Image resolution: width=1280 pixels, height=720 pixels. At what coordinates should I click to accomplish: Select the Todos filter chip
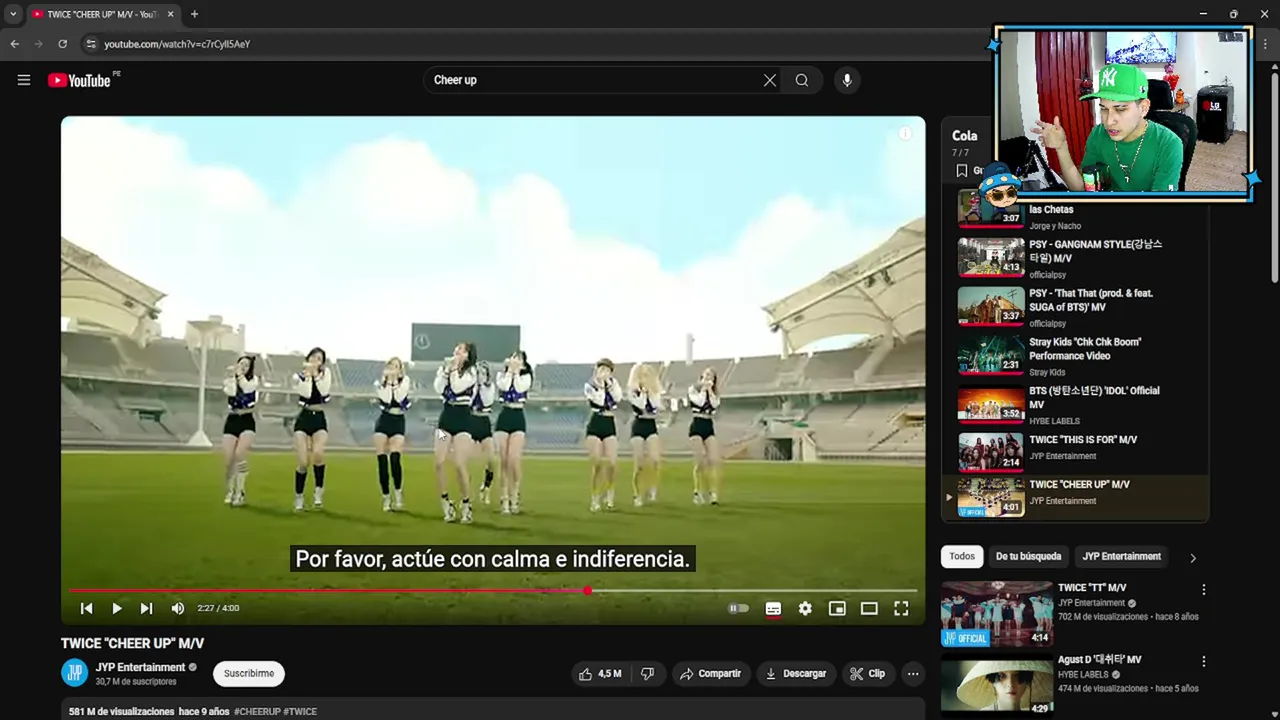(962, 556)
